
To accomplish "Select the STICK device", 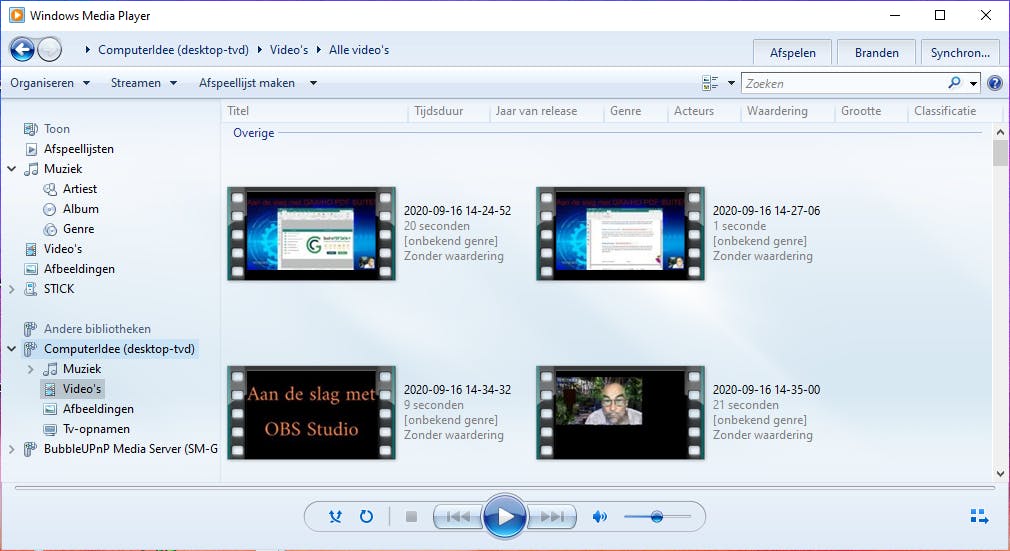I will 59,288.
